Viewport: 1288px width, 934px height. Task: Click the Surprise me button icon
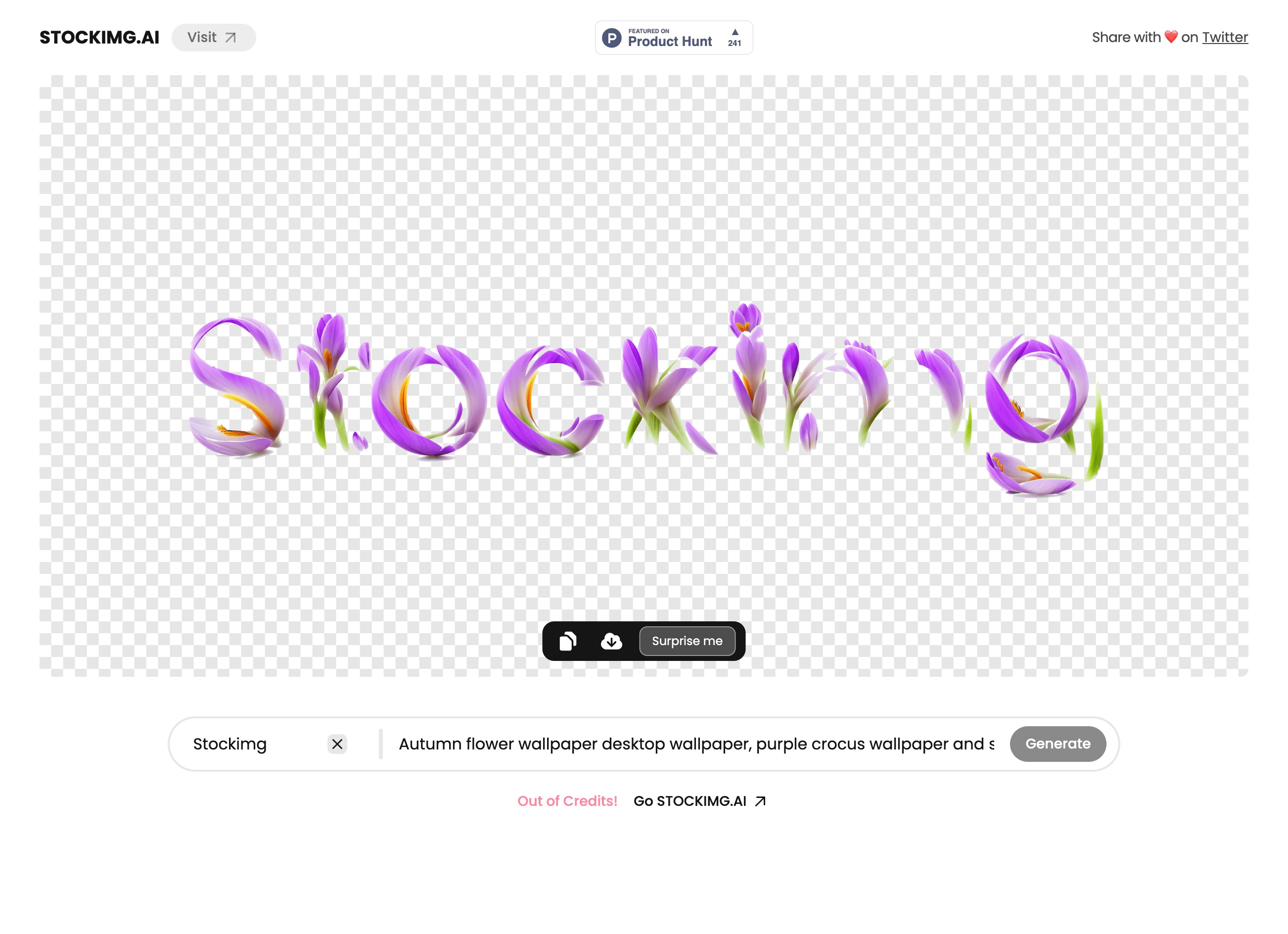(686, 640)
